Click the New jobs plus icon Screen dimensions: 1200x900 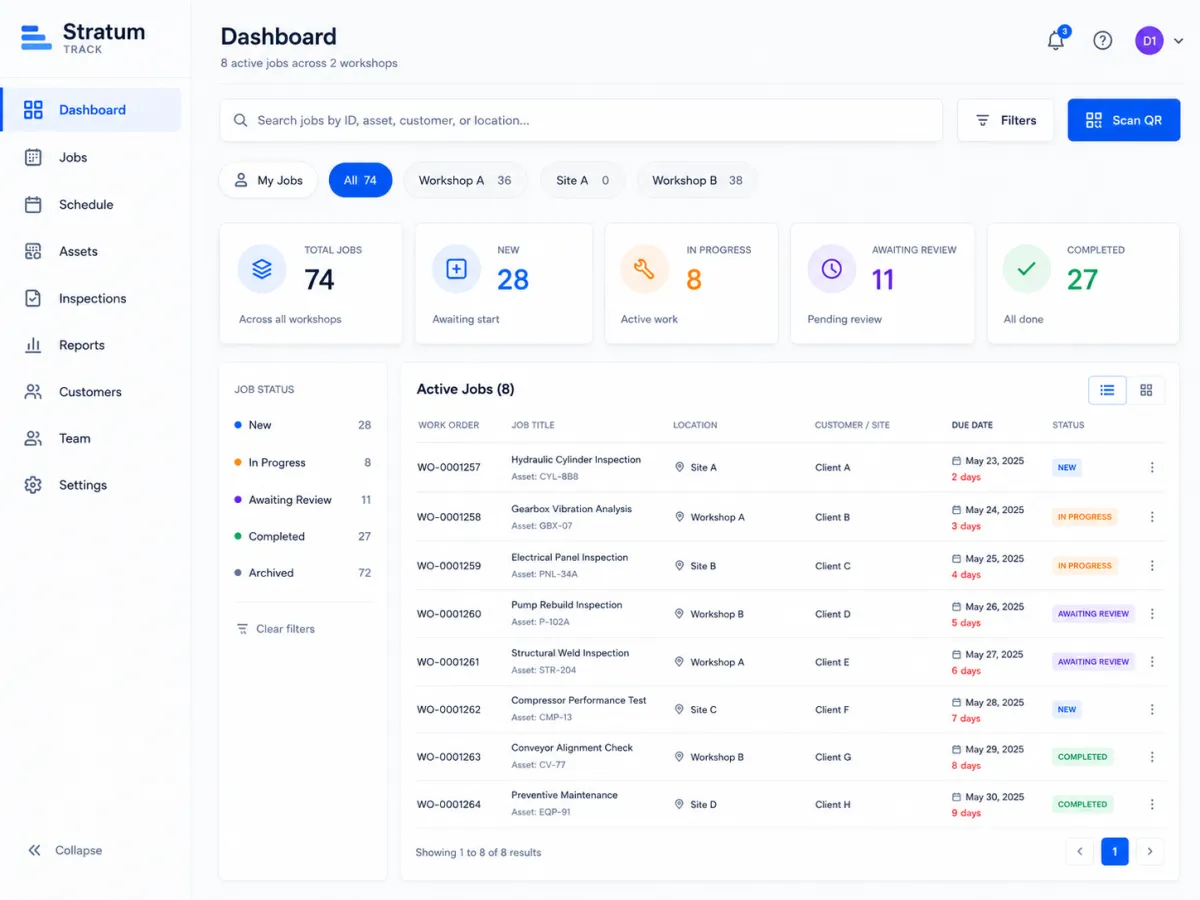pyautogui.click(x=456, y=269)
